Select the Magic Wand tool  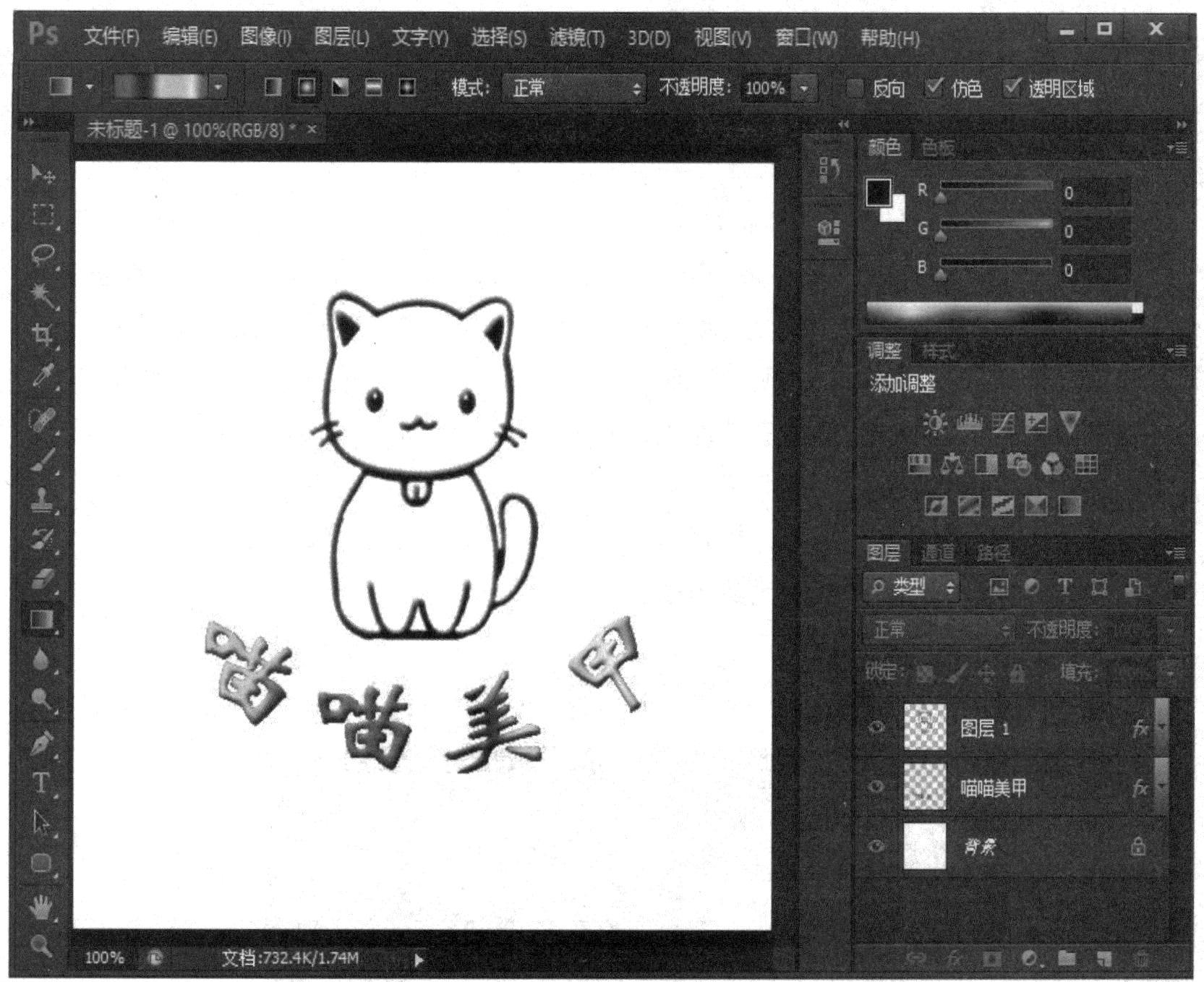point(43,294)
